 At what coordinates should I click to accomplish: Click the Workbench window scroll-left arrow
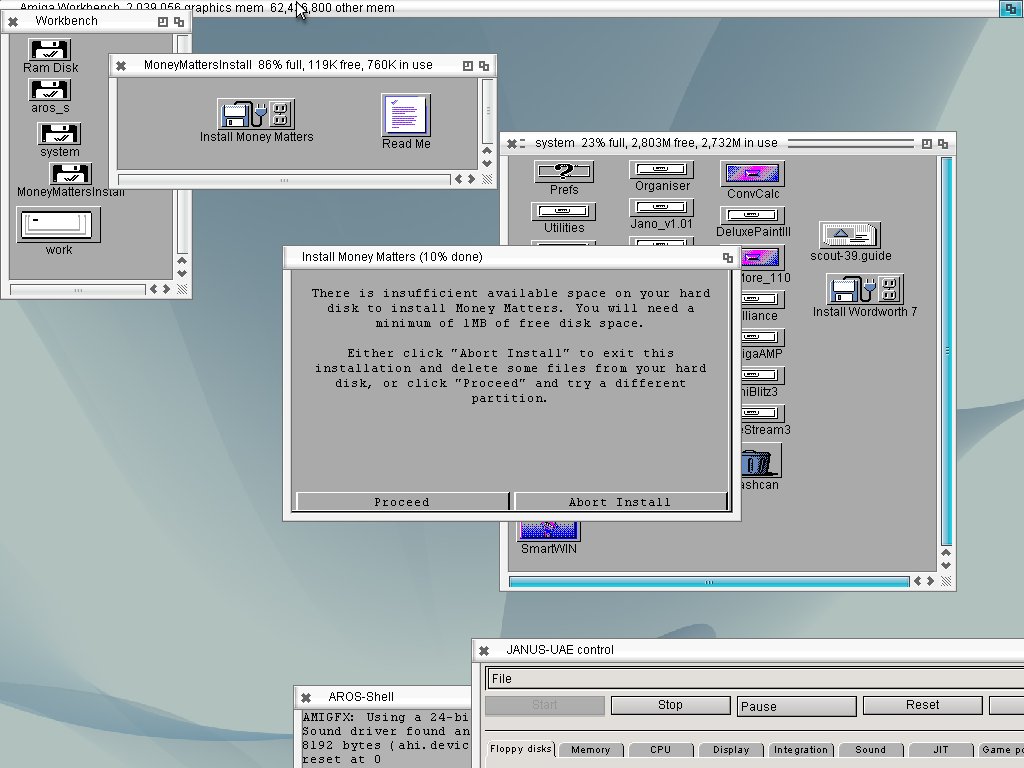click(x=153, y=289)
